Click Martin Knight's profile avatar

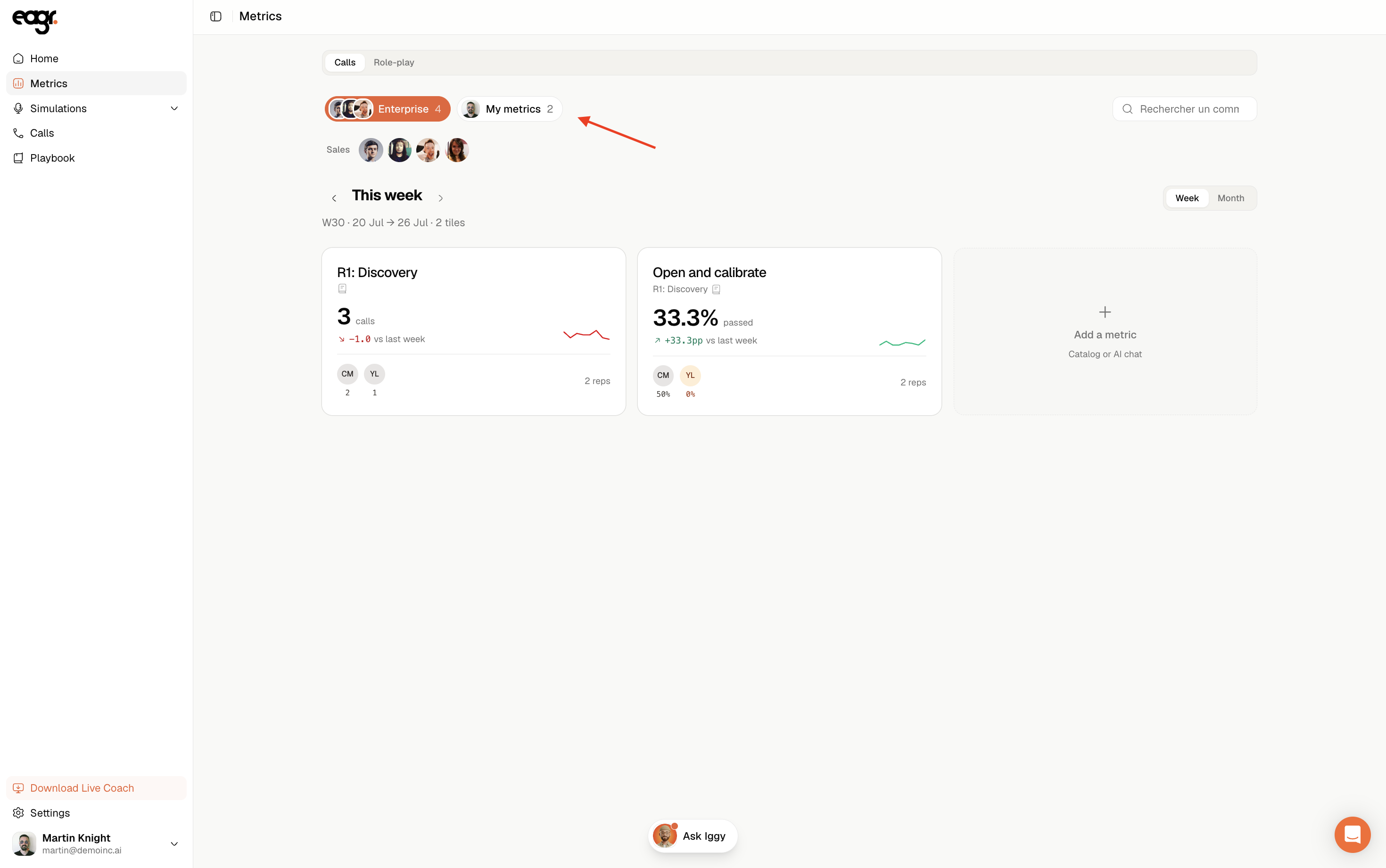pos(24,844)
